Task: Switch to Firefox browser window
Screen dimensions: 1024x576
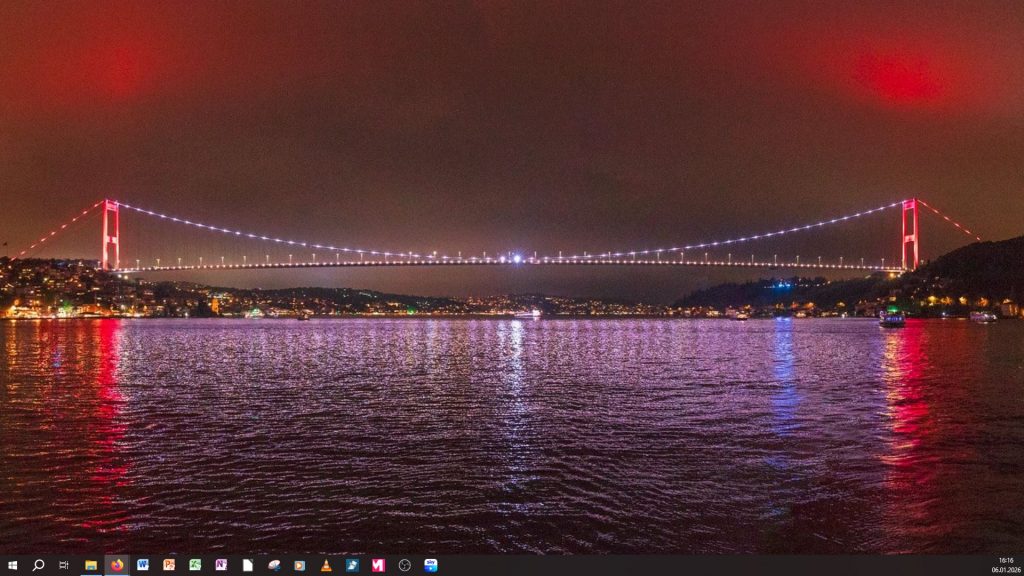Action: click(x=117, y=565)
